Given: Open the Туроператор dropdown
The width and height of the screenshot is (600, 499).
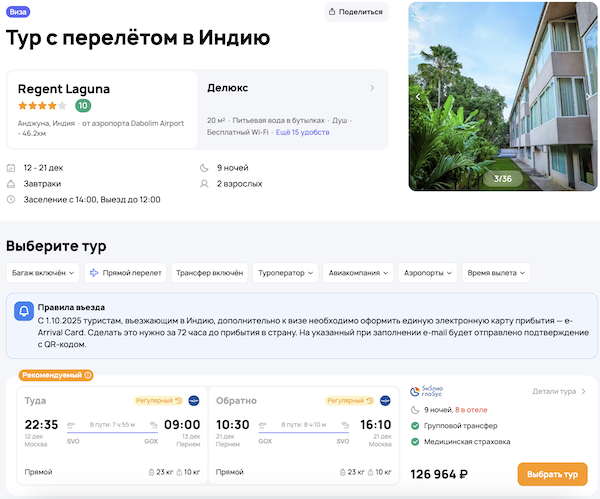Looking at the screenshot, I should tap(286, 272).
